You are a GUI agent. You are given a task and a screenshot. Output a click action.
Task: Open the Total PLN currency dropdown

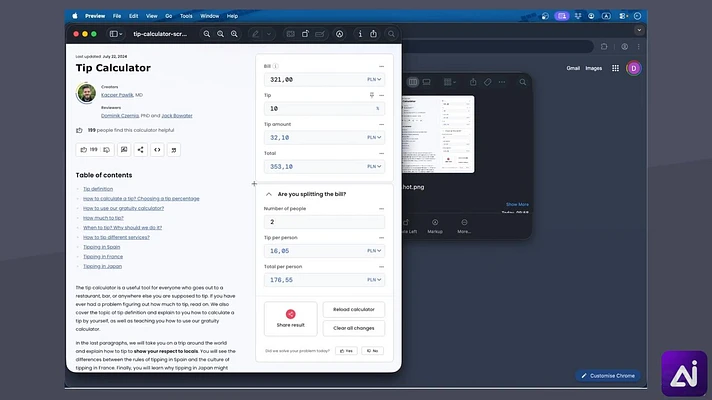[374, 167]
